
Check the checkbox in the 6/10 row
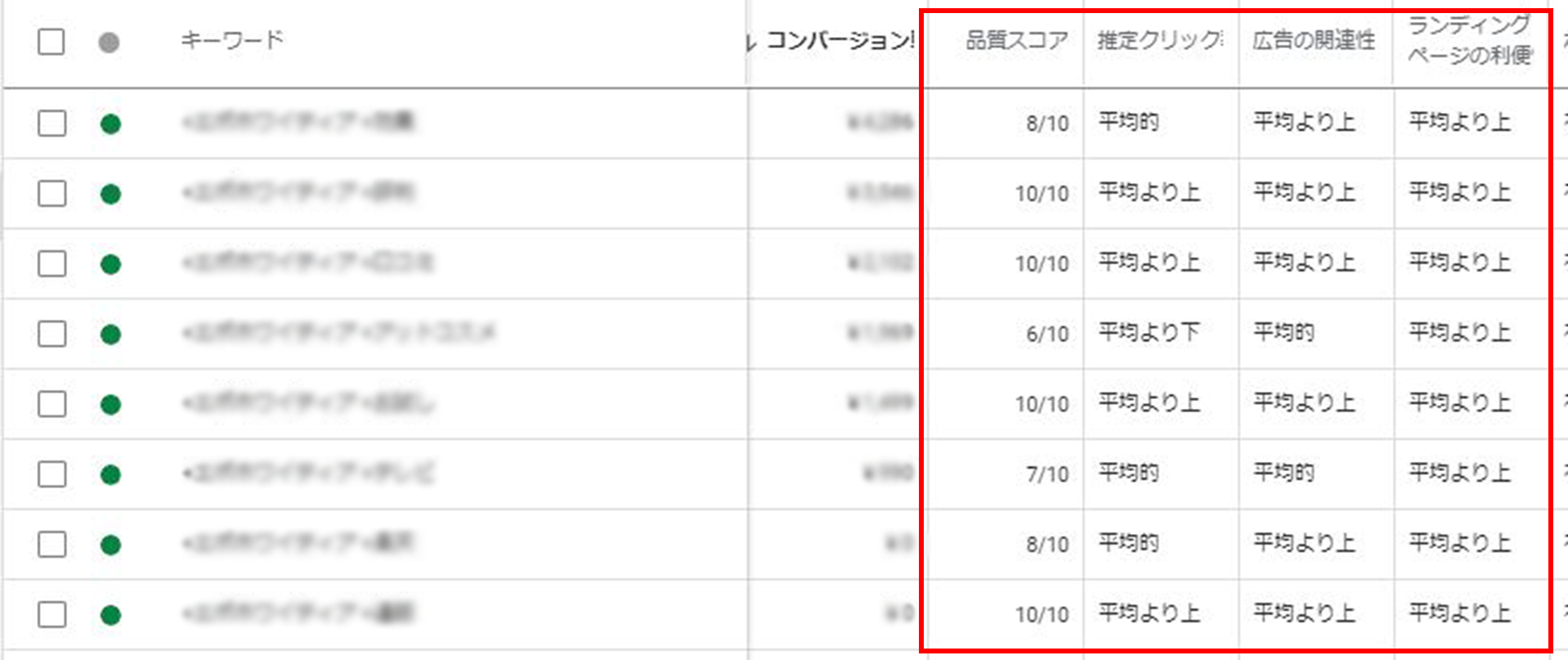point(52,334)
